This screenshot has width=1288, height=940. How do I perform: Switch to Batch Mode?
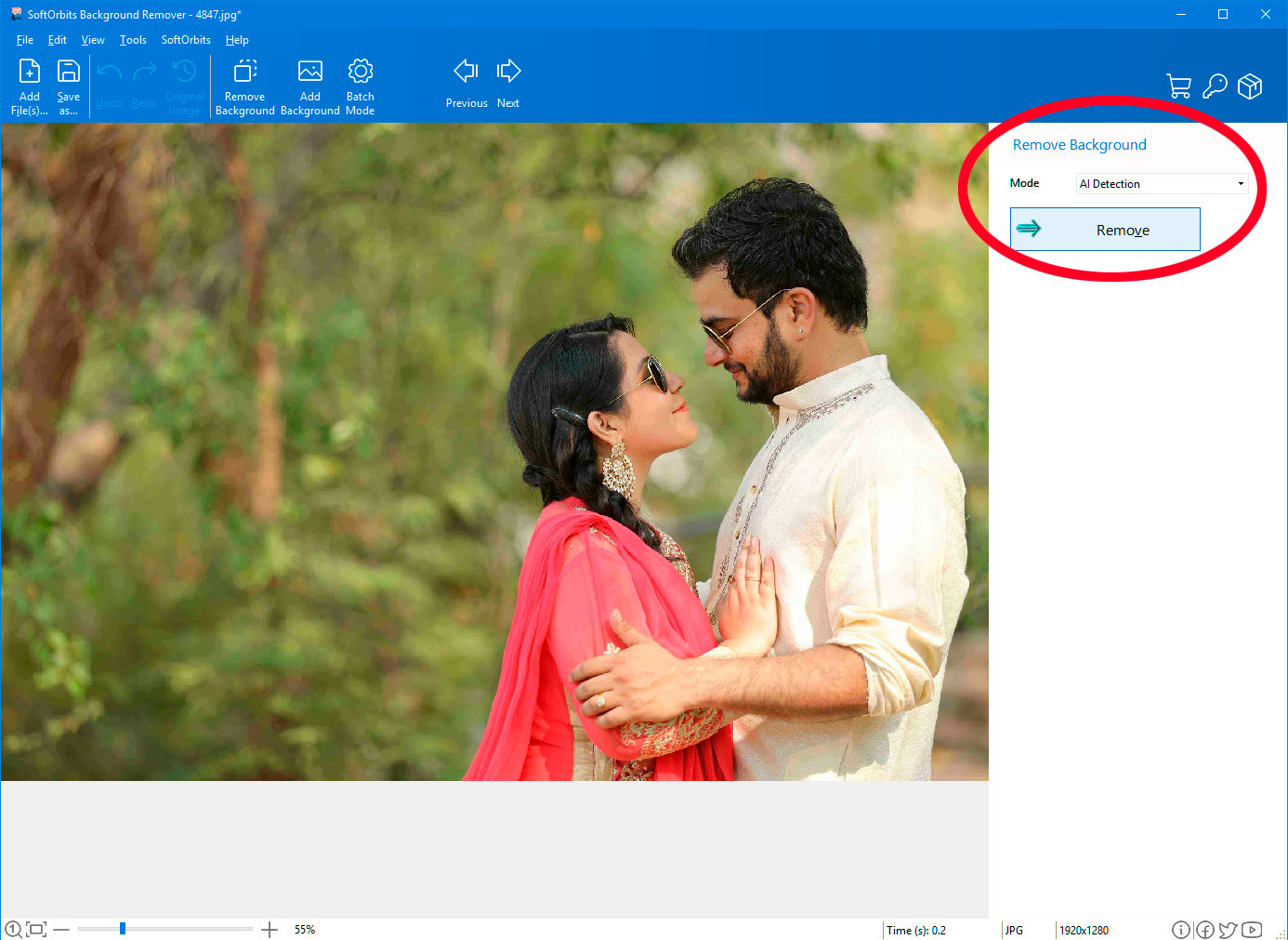pos(360,84)
